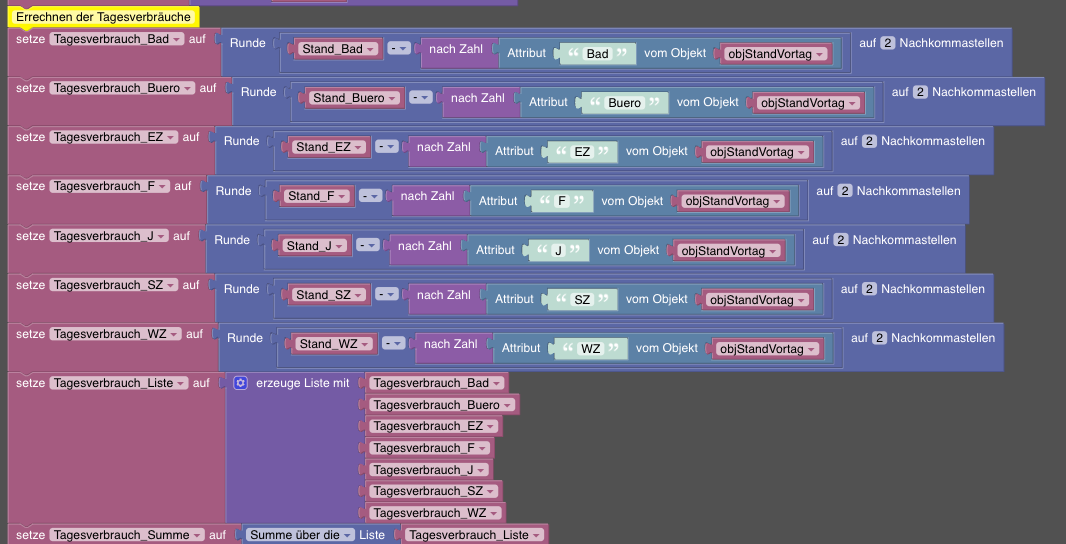The width and height of the screenshot is (1066, 544).
Task: Open 'Summe über die' list operation dropdown
Action: point(300,535)
